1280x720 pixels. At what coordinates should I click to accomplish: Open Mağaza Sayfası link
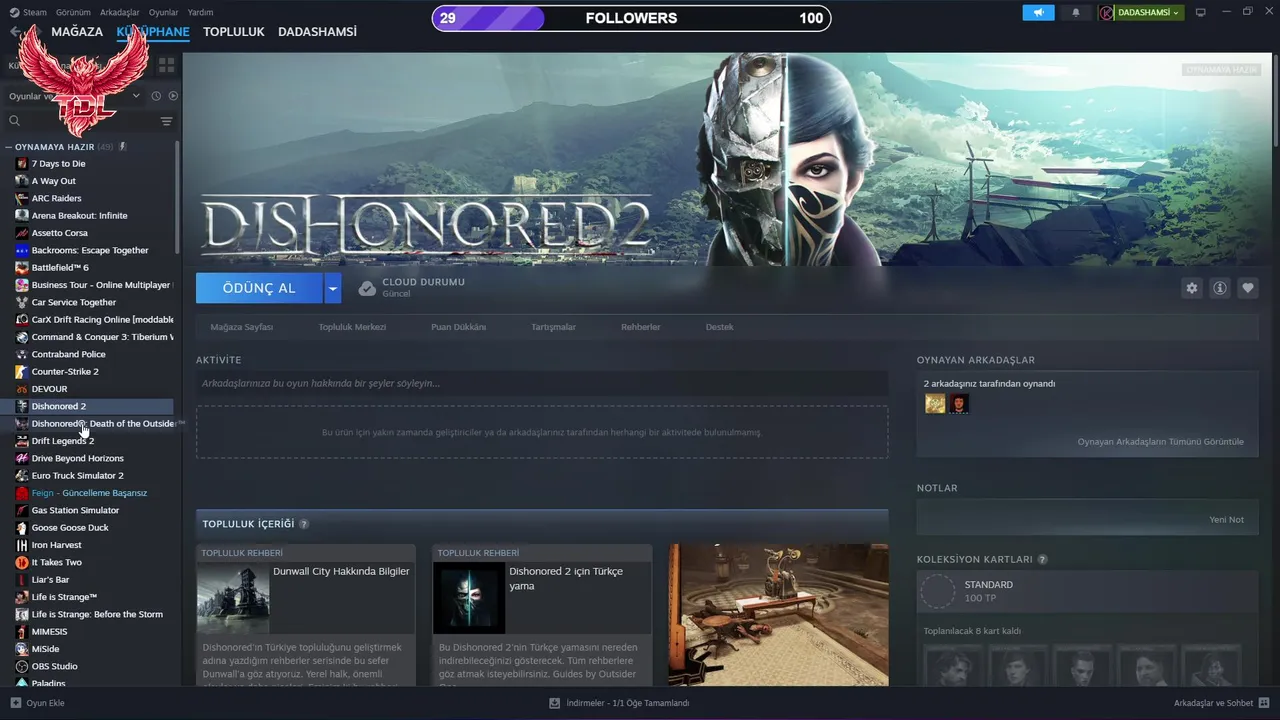pos(242,327)
